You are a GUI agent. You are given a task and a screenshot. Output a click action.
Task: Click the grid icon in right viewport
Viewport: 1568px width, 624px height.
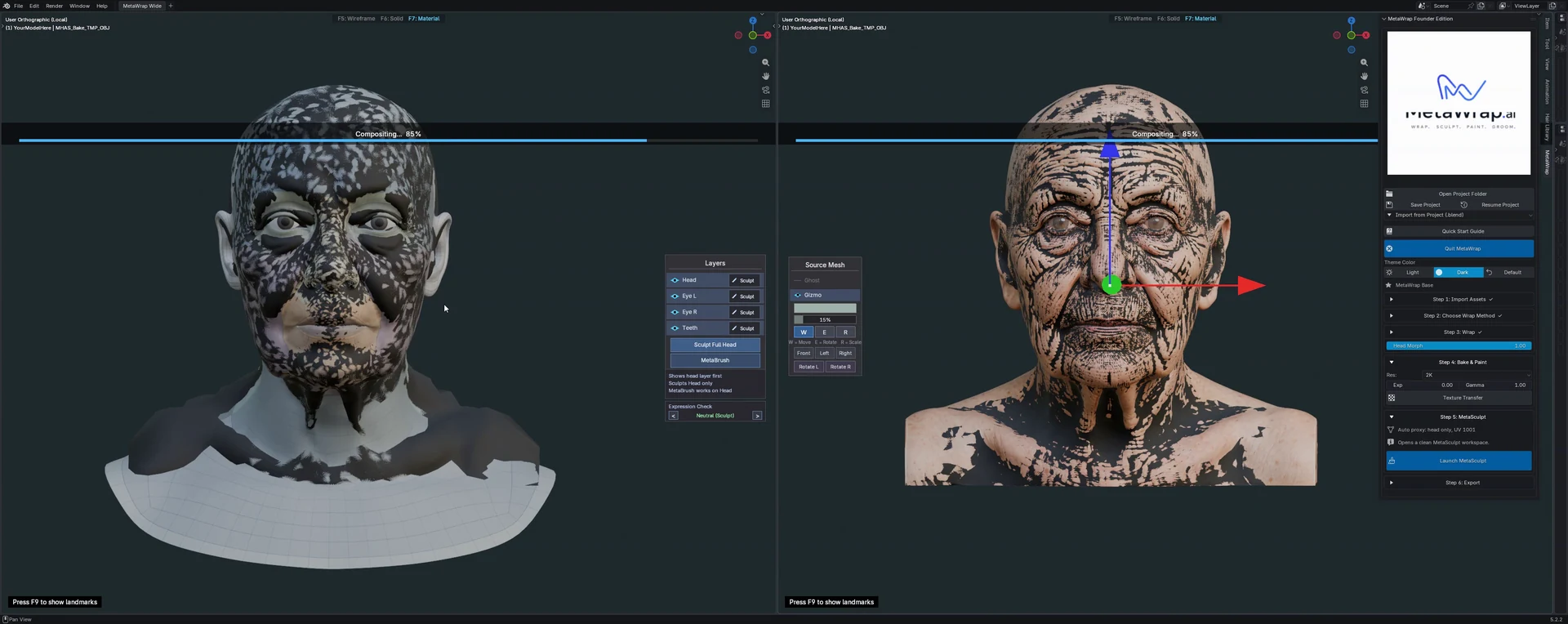[x=1364, y=104]
